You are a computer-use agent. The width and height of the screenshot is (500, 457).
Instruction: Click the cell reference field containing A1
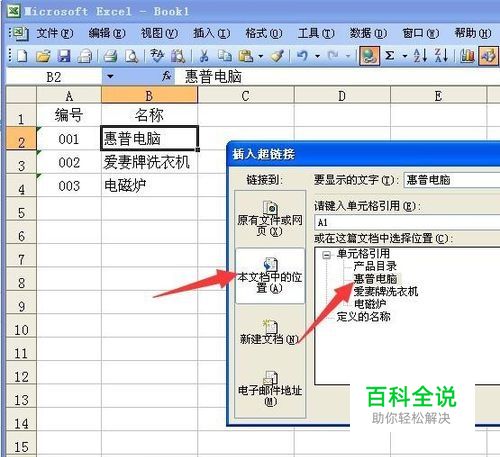click(x=407, y=222)
